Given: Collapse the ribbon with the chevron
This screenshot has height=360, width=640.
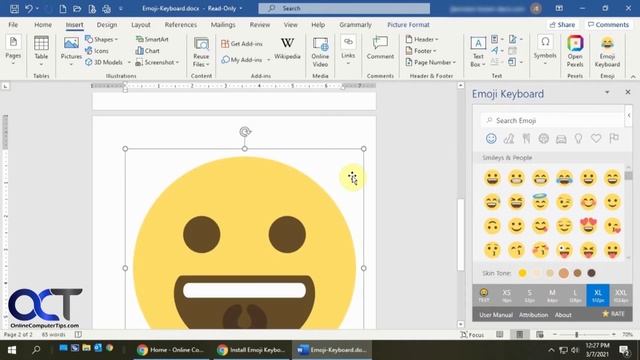Looking at the screenshot, I should [633, 76].
